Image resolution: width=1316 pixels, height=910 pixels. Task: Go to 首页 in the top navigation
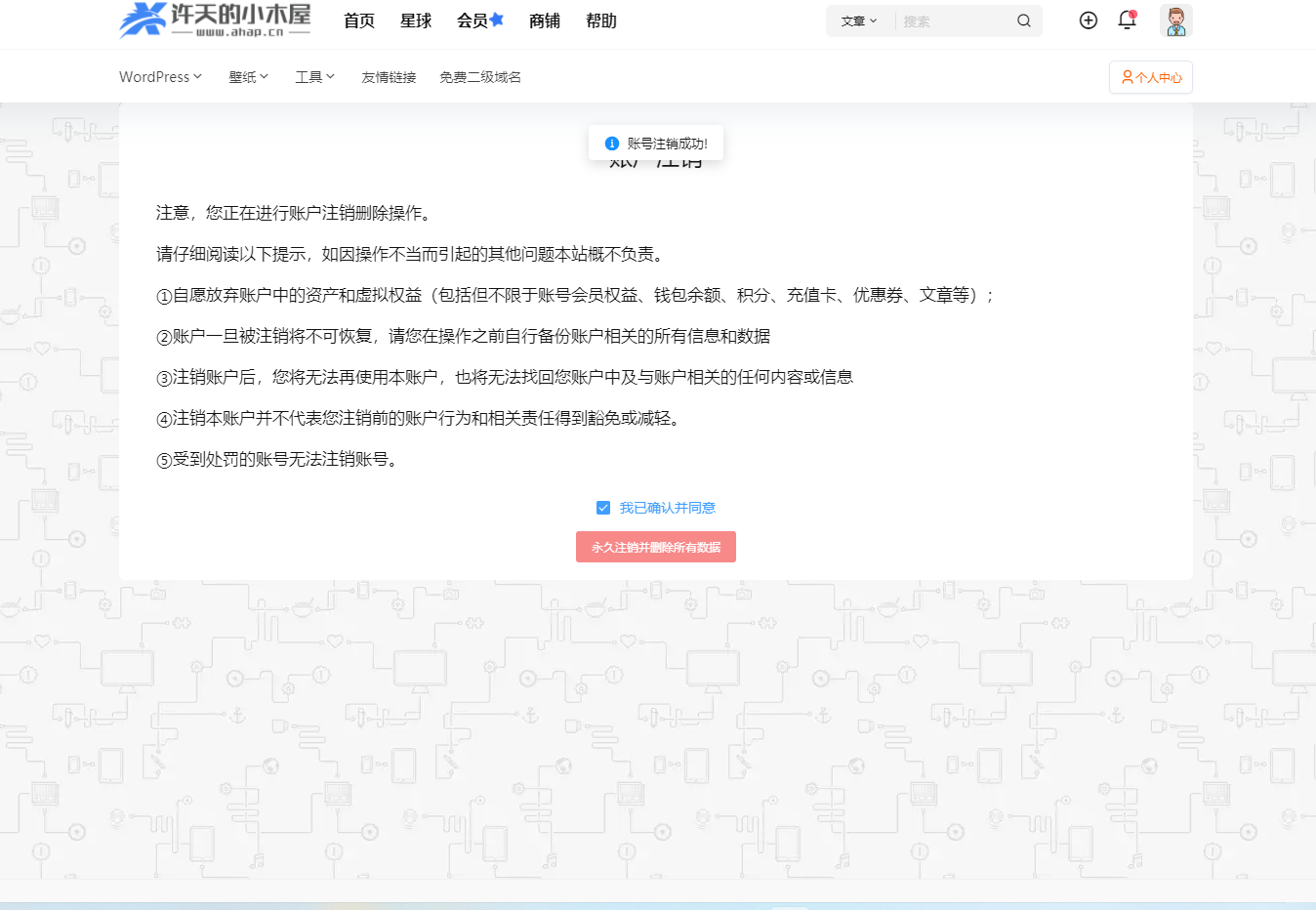pos(359,21)
